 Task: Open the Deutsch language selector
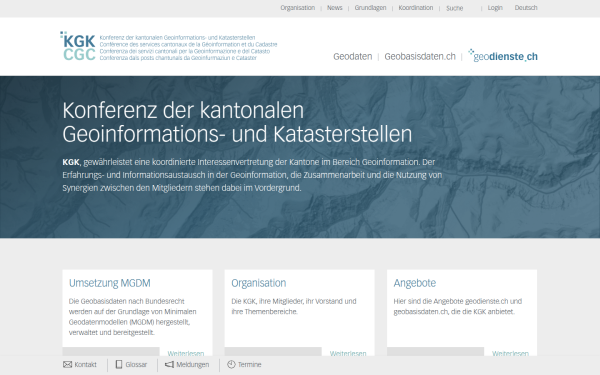(x=526, y=8)
